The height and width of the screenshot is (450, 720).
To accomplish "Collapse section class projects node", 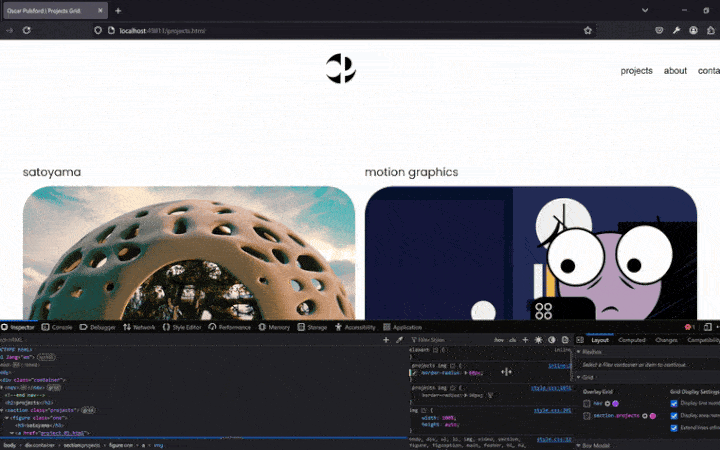I will 2,410.
